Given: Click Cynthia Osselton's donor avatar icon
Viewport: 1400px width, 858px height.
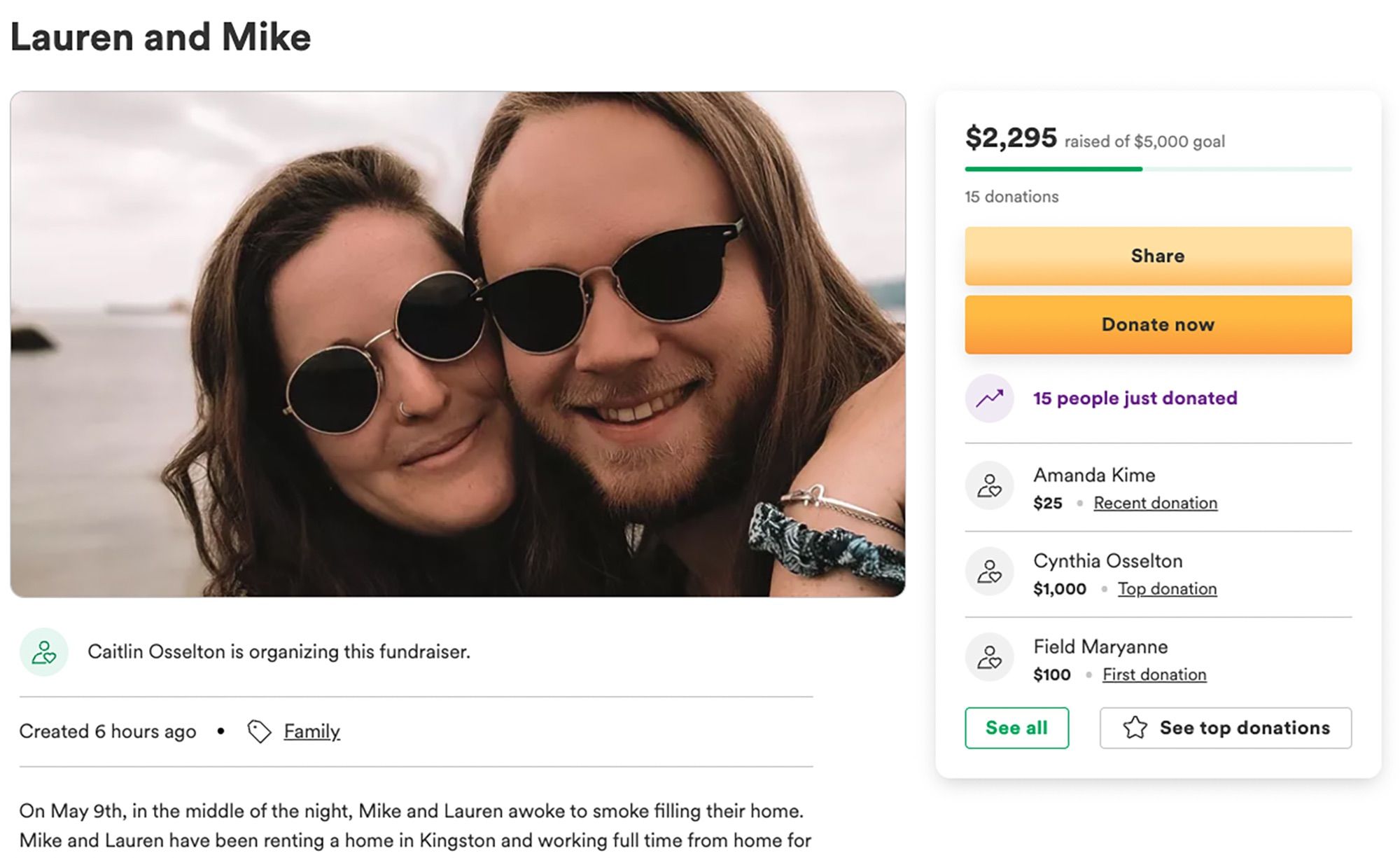Looking at the screenshot, I should 989,572.
